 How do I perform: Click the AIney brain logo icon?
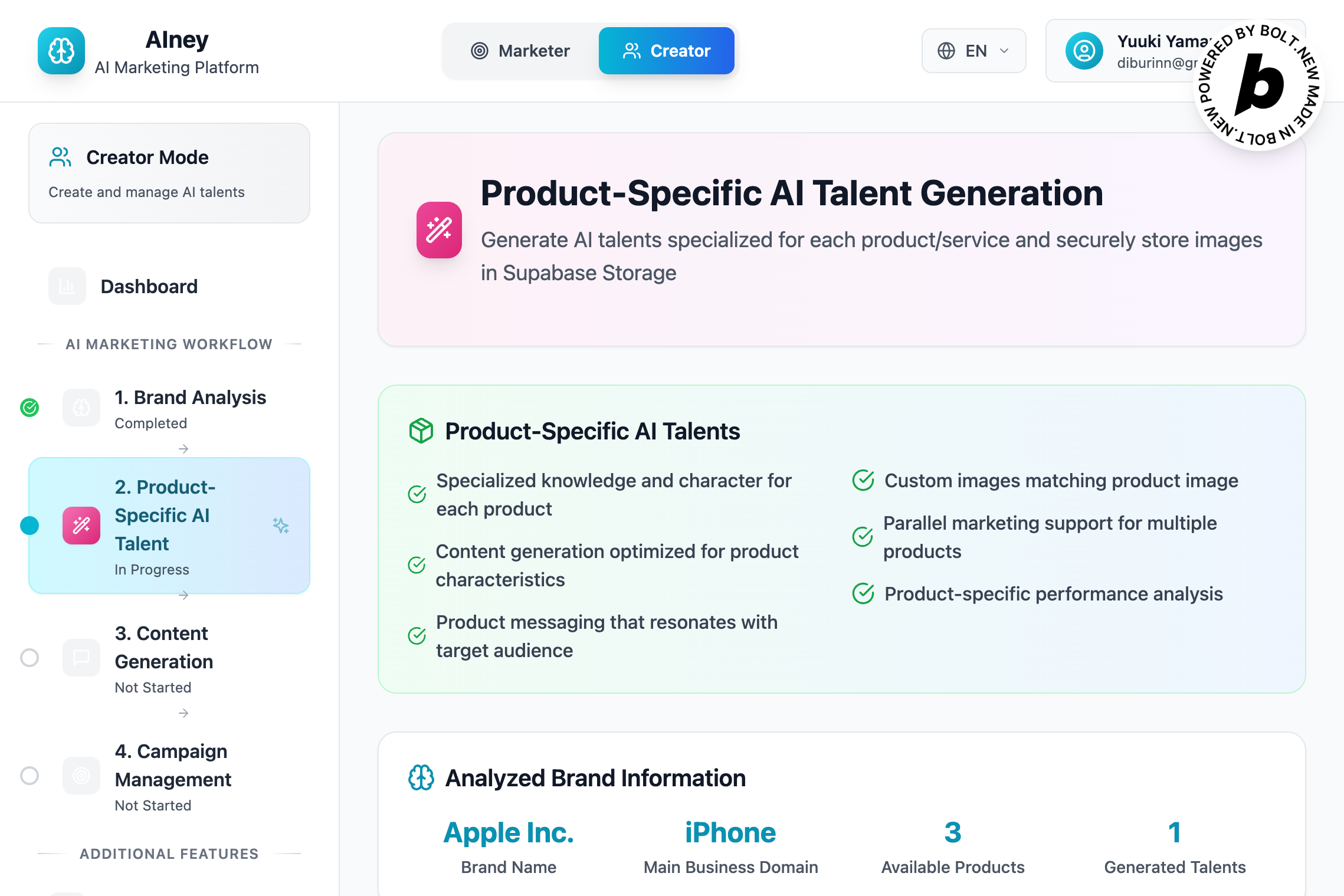(x=61, y=51)
